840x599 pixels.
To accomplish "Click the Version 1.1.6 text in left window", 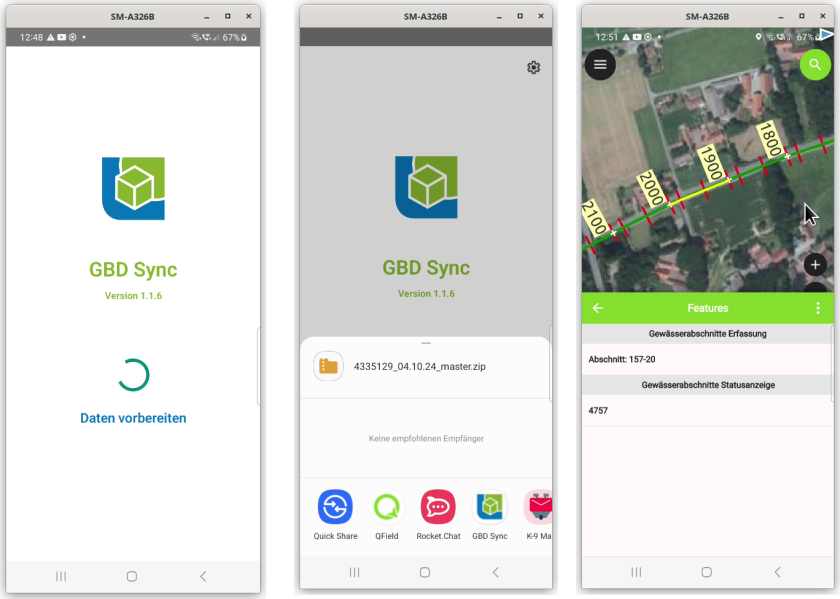I will pos(133,296).
